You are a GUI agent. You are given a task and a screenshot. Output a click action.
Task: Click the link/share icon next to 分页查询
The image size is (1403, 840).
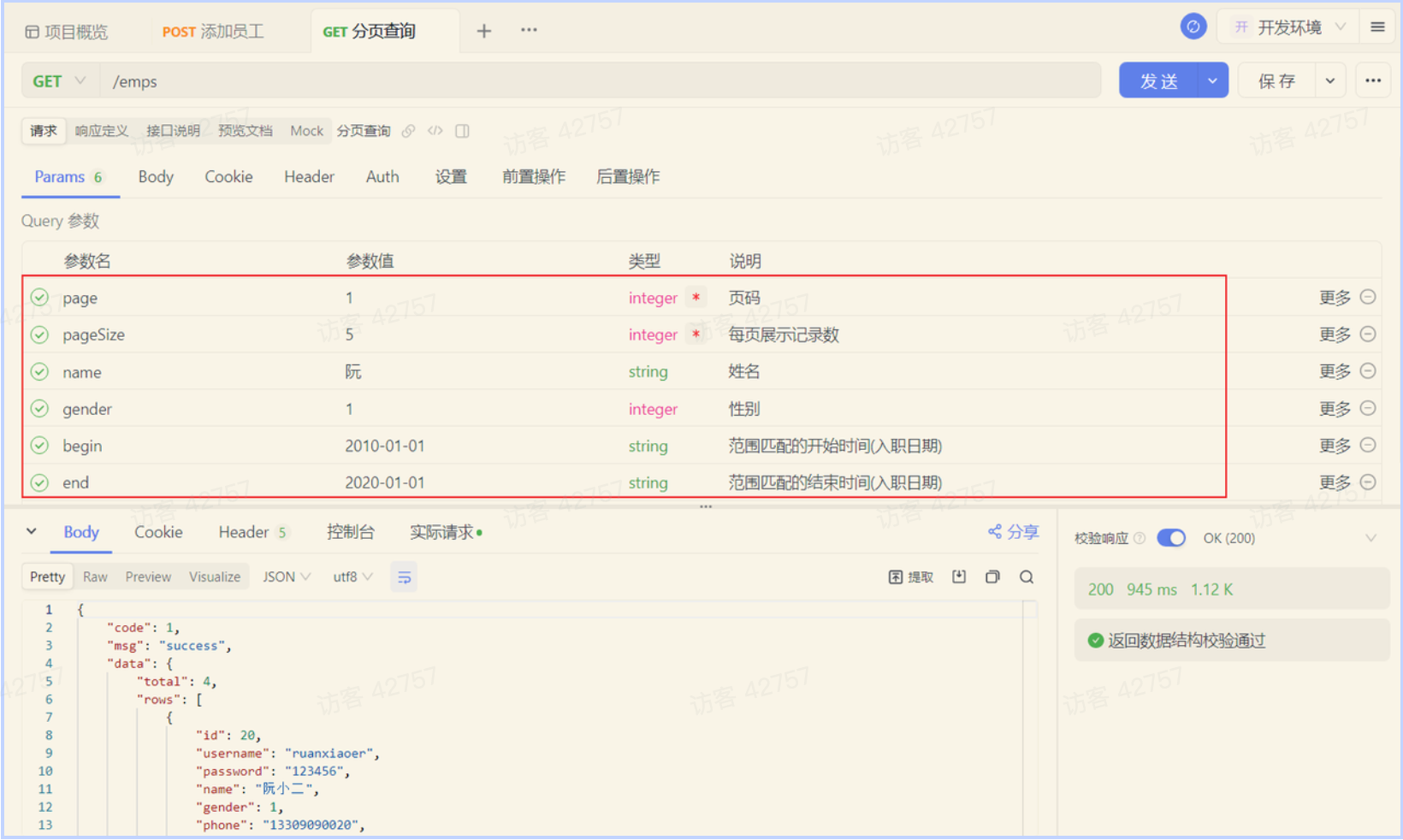click(x=408, y=131)
